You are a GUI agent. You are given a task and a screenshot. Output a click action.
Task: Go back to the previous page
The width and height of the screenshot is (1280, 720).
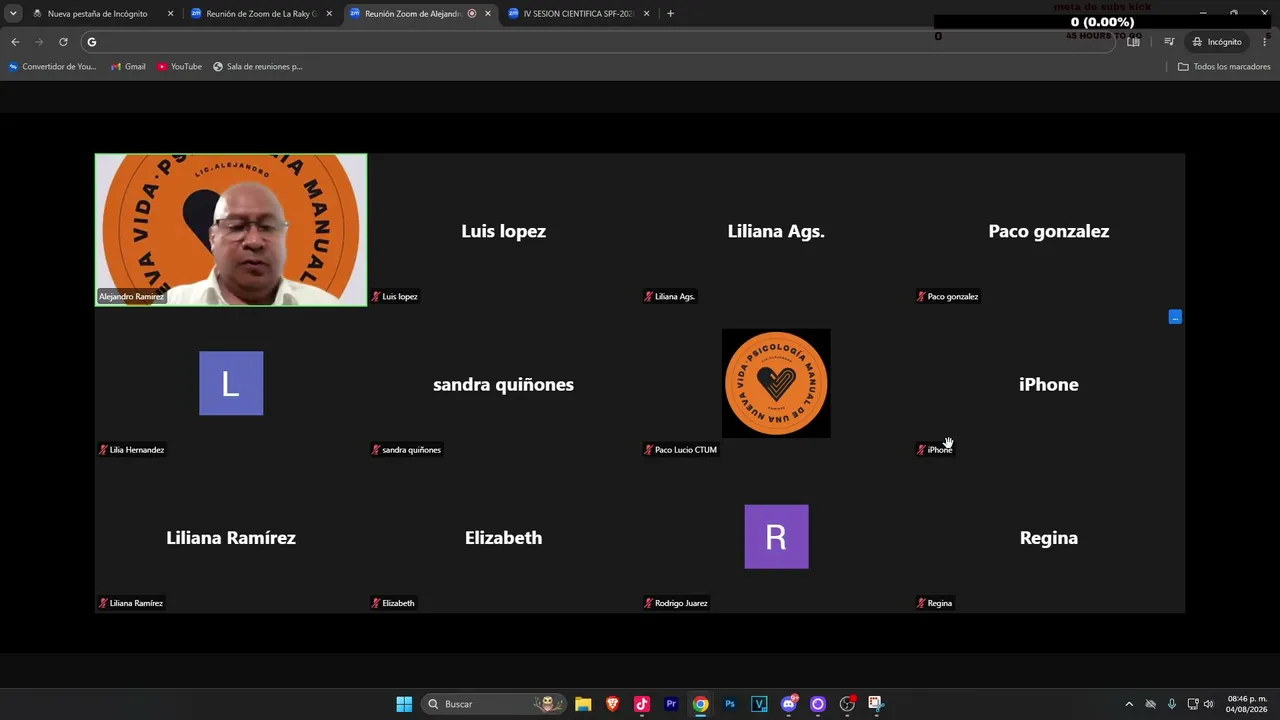point(15,42)
